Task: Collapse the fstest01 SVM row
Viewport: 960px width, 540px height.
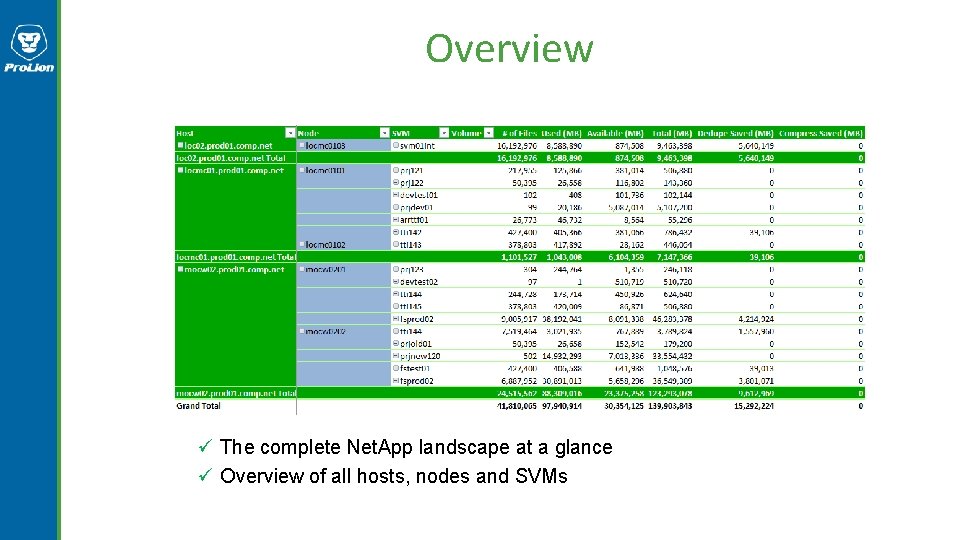Action: click(396, 368)
